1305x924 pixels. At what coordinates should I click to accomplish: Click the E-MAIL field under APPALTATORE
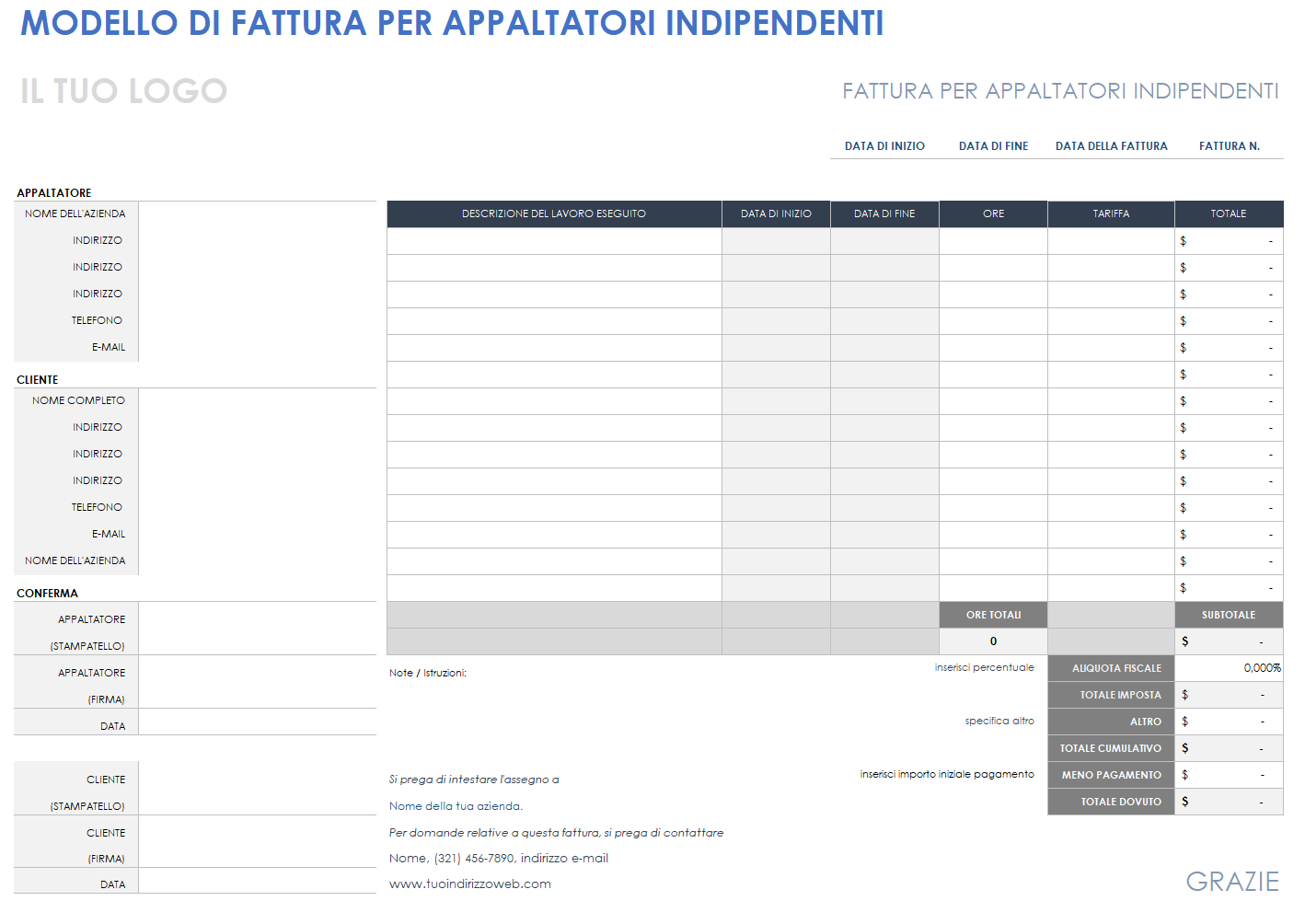[258, 347]
